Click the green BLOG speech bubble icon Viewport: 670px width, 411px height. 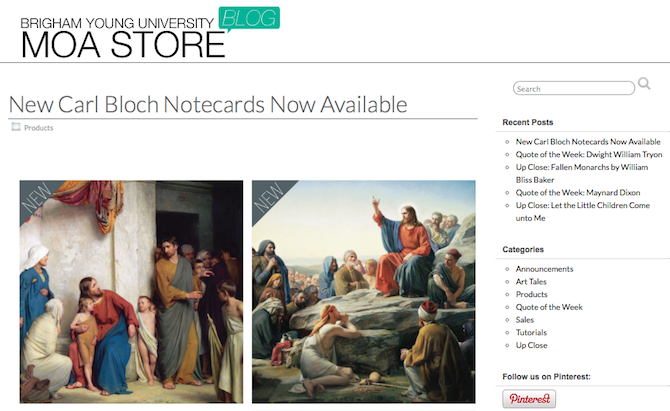click(249, 19)
